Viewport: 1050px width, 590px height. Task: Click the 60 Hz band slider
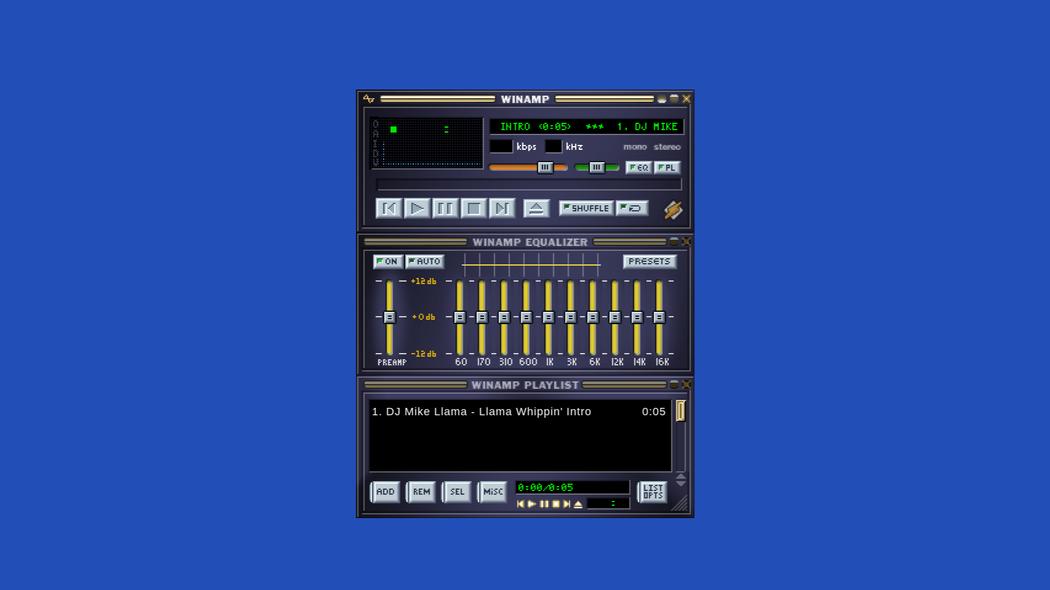click(x=459, y=317)
